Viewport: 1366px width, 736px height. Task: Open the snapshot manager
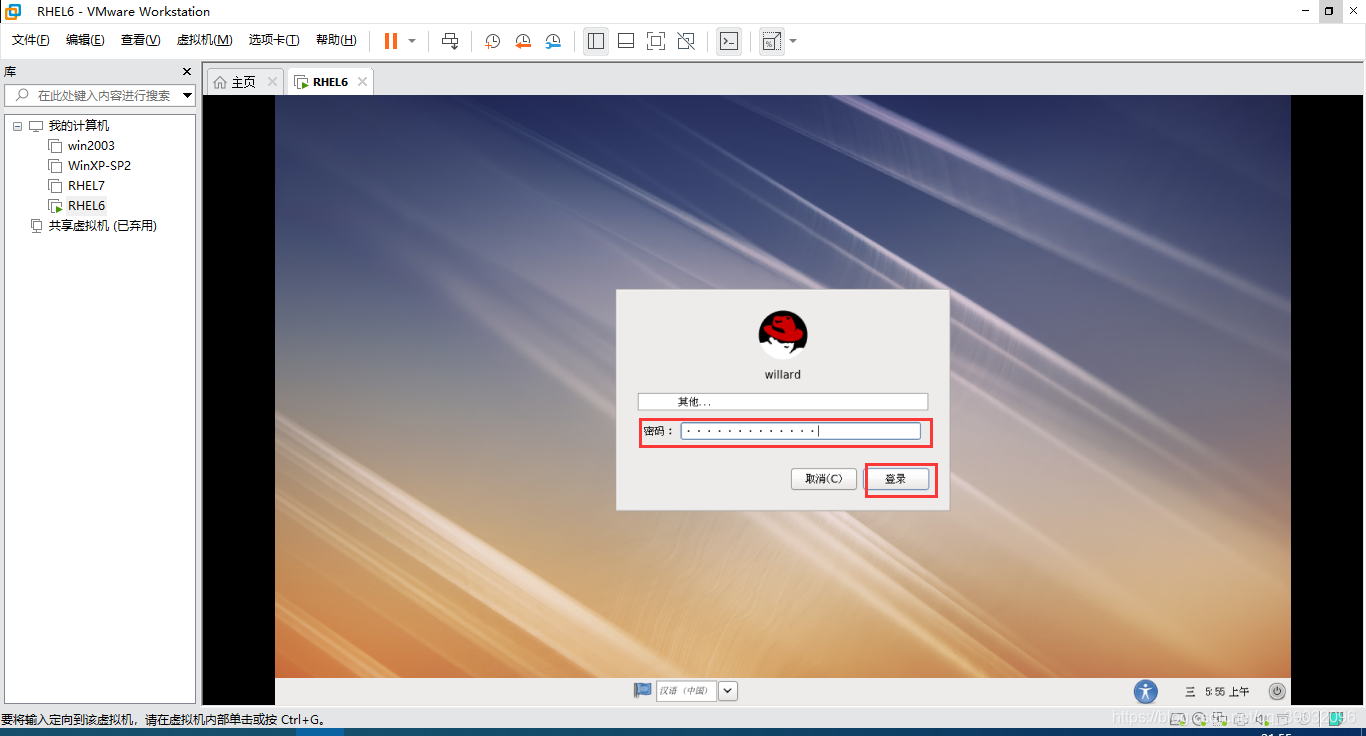coord(553,41)
